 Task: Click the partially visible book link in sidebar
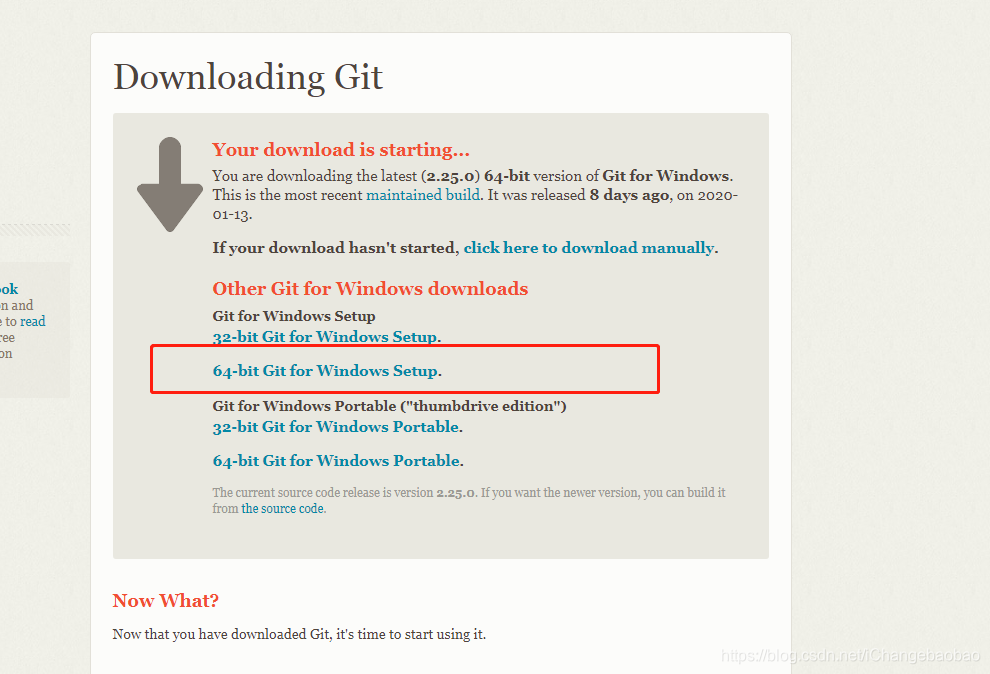(x=9, y=289)
